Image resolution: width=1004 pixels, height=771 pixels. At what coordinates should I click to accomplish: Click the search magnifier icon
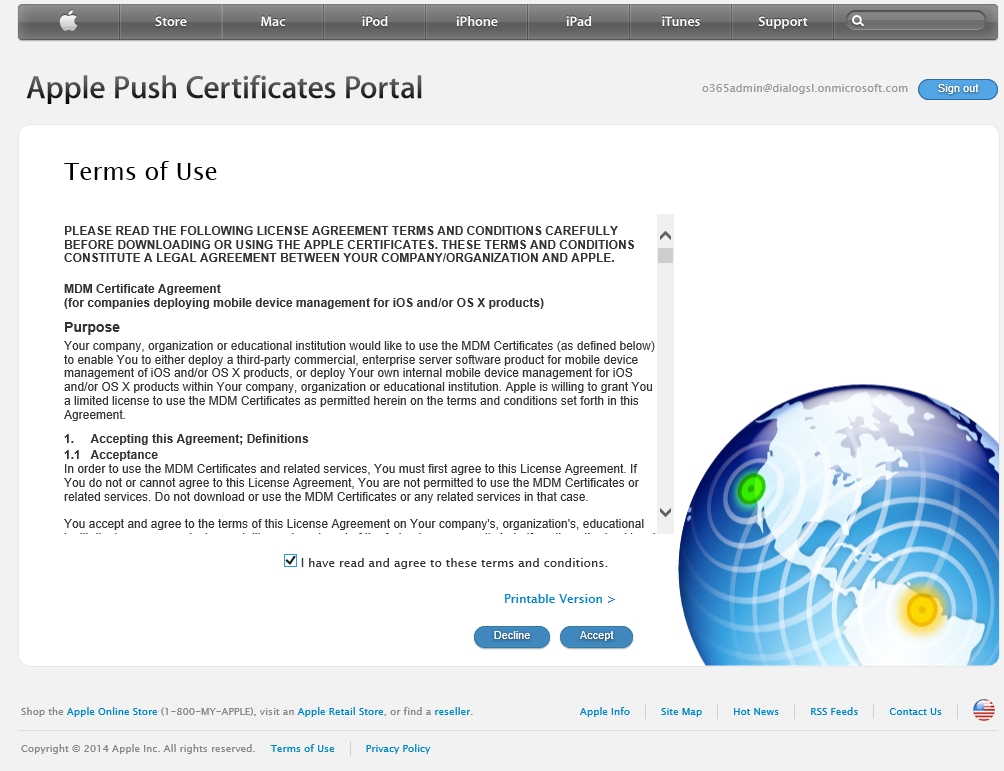858,21
